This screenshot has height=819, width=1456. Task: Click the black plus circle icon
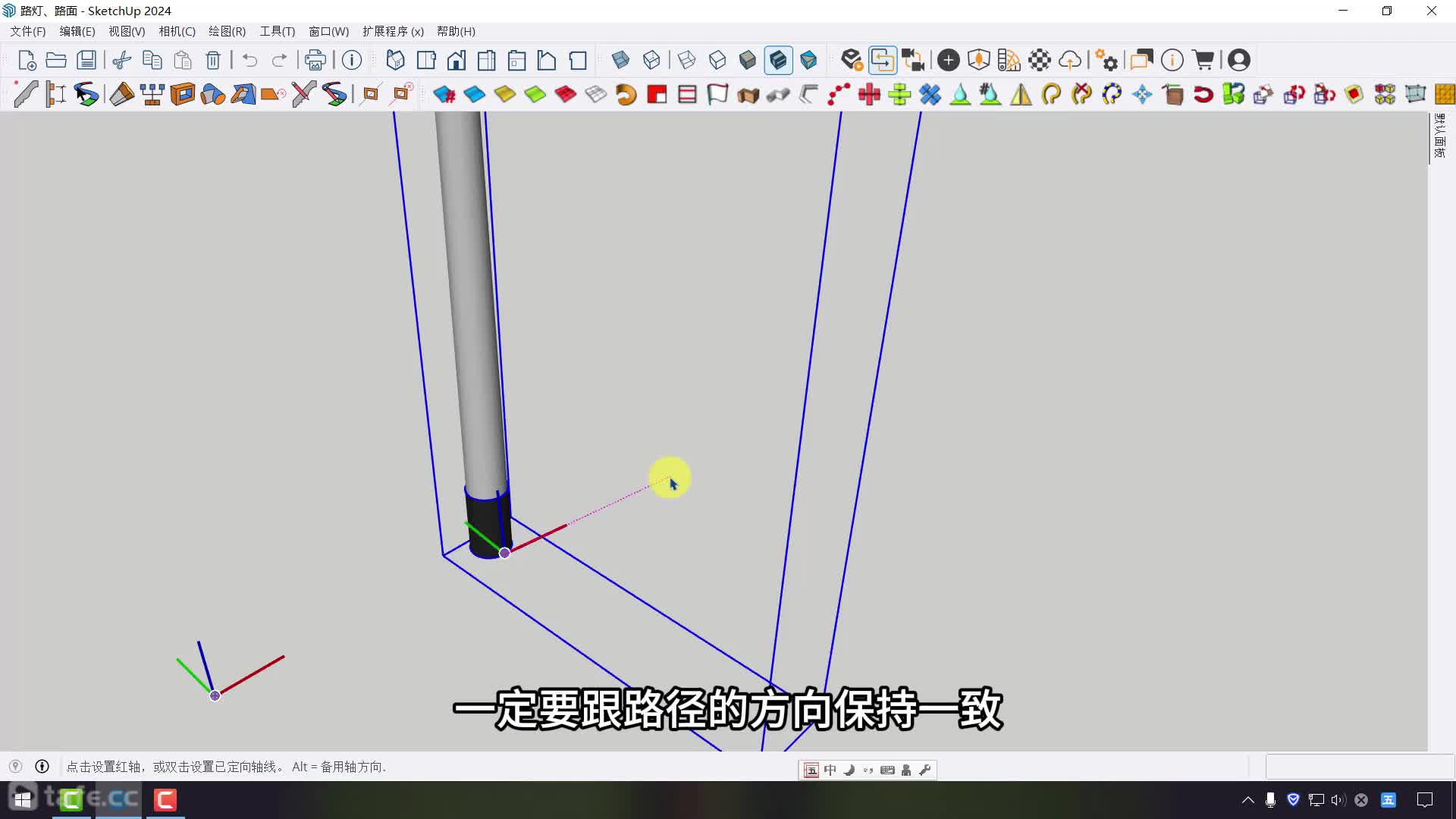coord(949,60)
